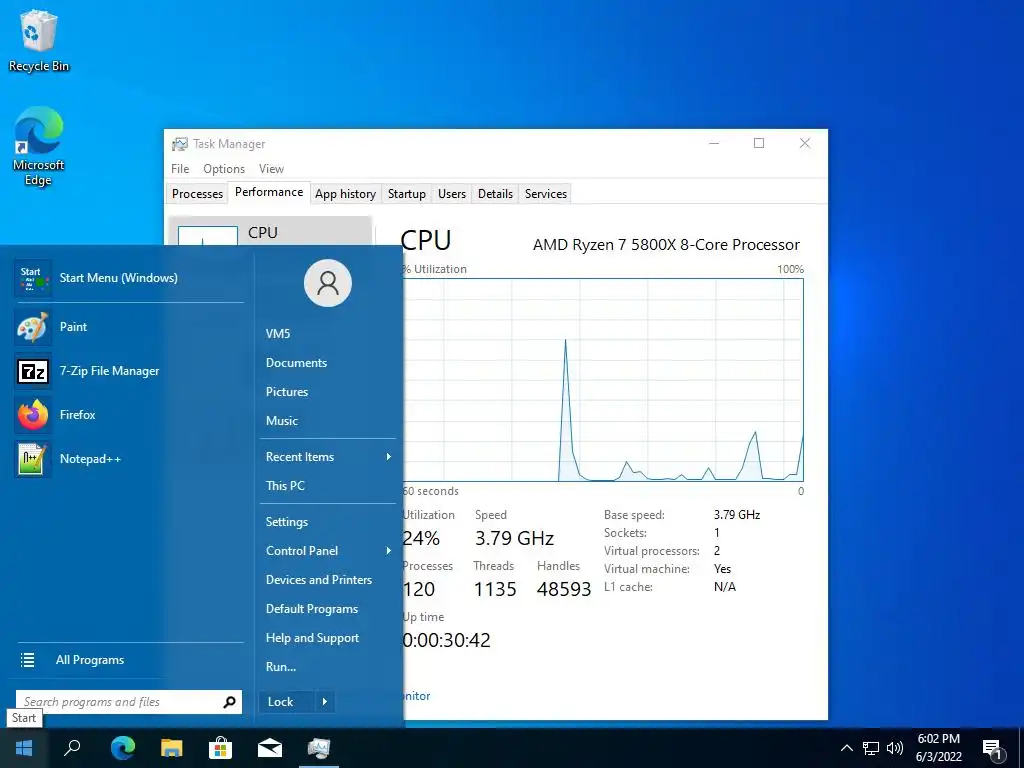Click the Virtual machine: Yes value
Image resolution: width=1024 pixels, height=768 pixels.
[x=722, y=569]
